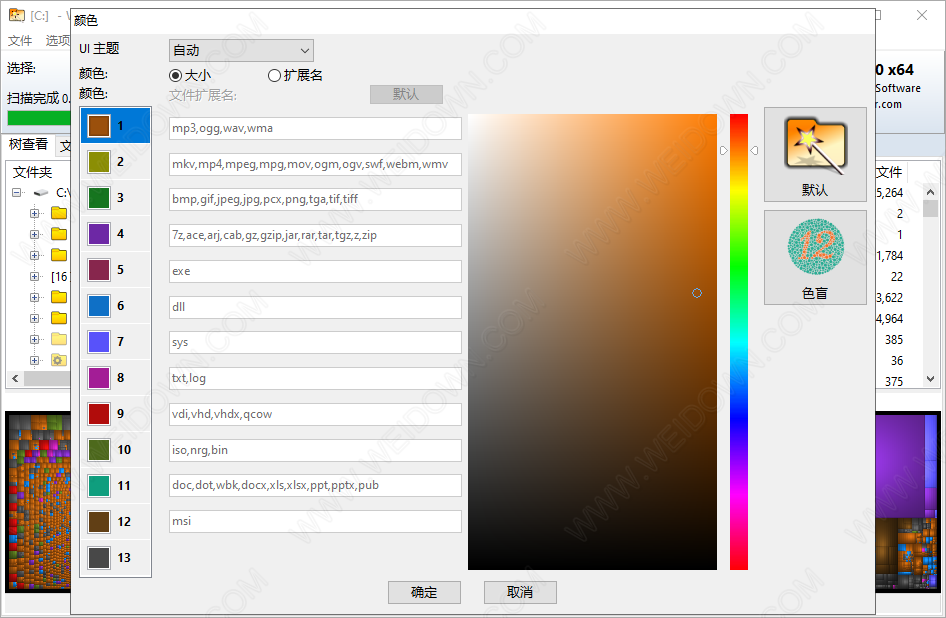Click the greyed Default (默认) button near file extensions

(406, 94)
